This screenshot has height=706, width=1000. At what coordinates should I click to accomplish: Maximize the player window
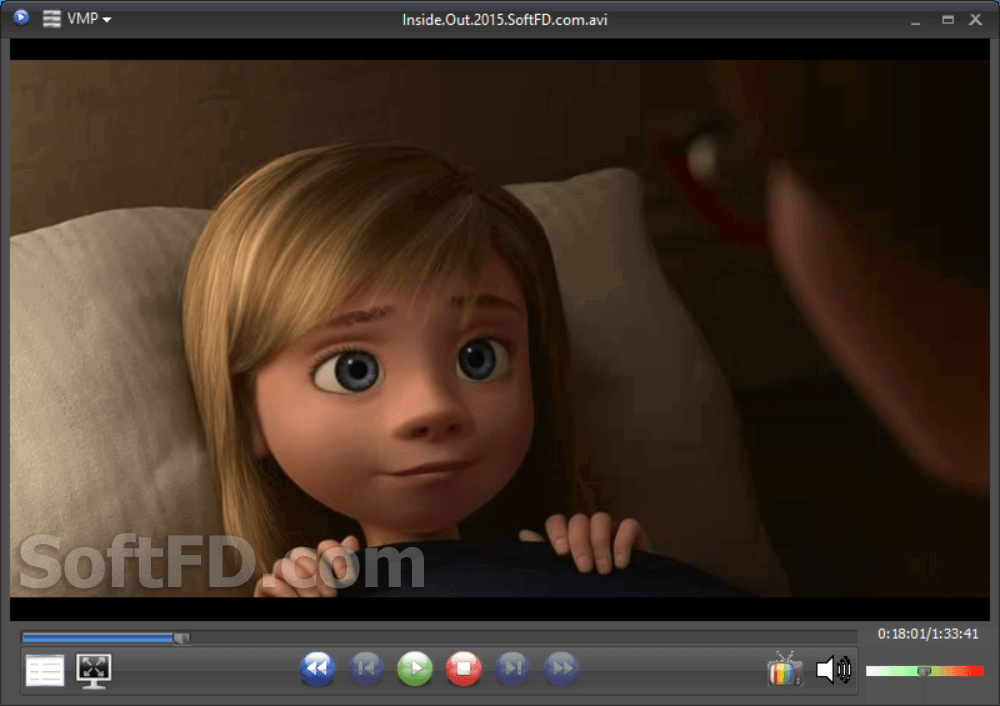(948, 20)
